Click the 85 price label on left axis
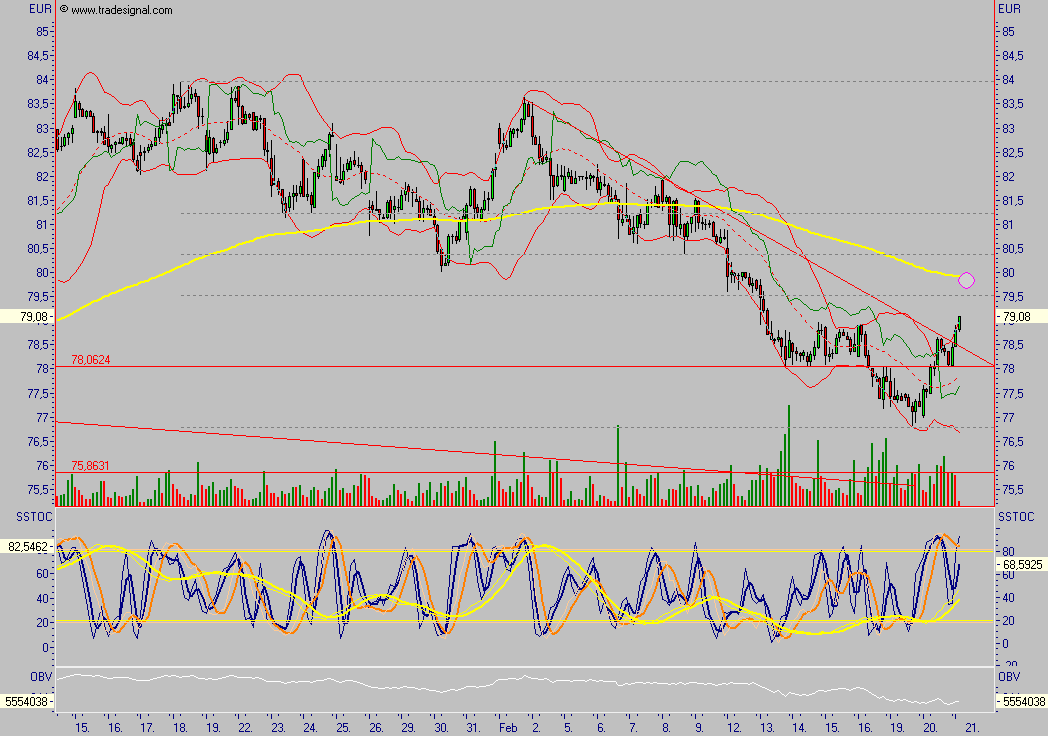1048x736 pixels. [43, 31]
